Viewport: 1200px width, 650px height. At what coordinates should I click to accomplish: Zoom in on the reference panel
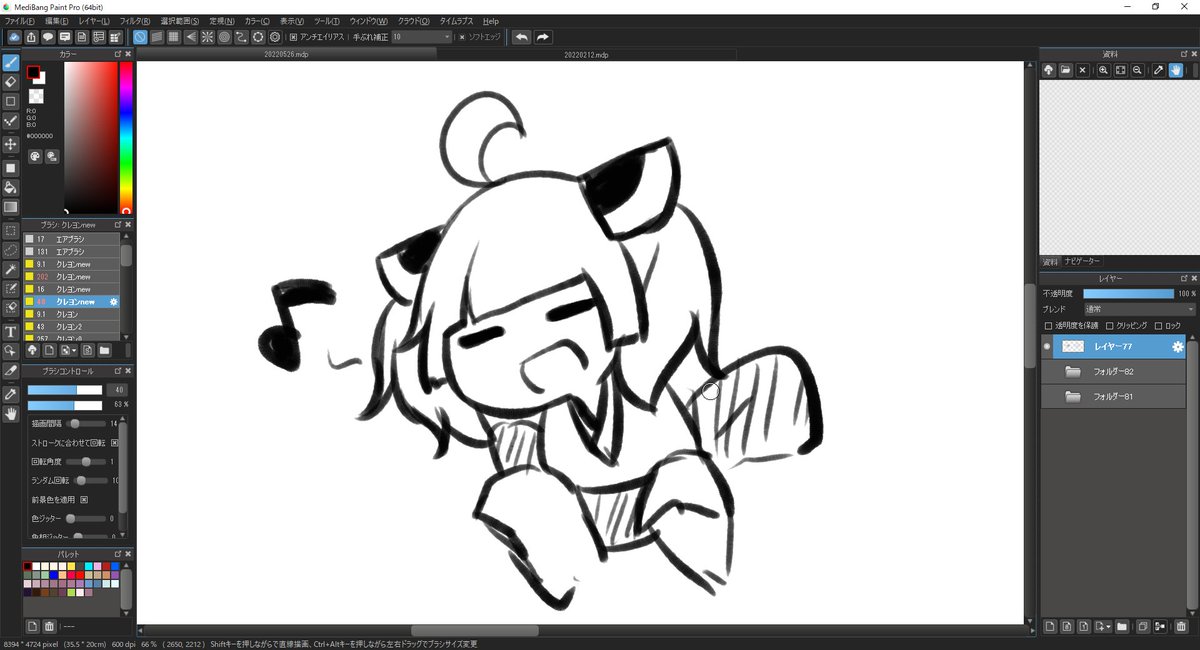[1103, 70]
